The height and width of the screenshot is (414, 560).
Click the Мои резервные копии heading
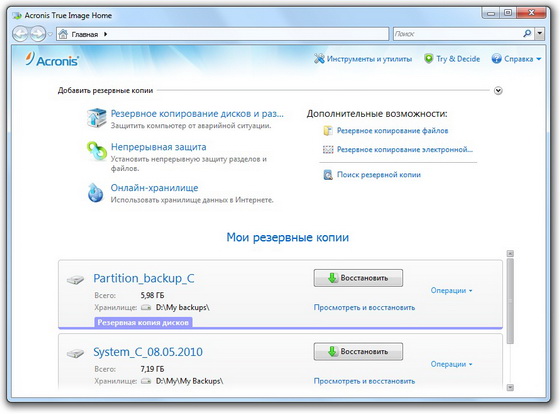pyautogui.click(x=288, y=237)
